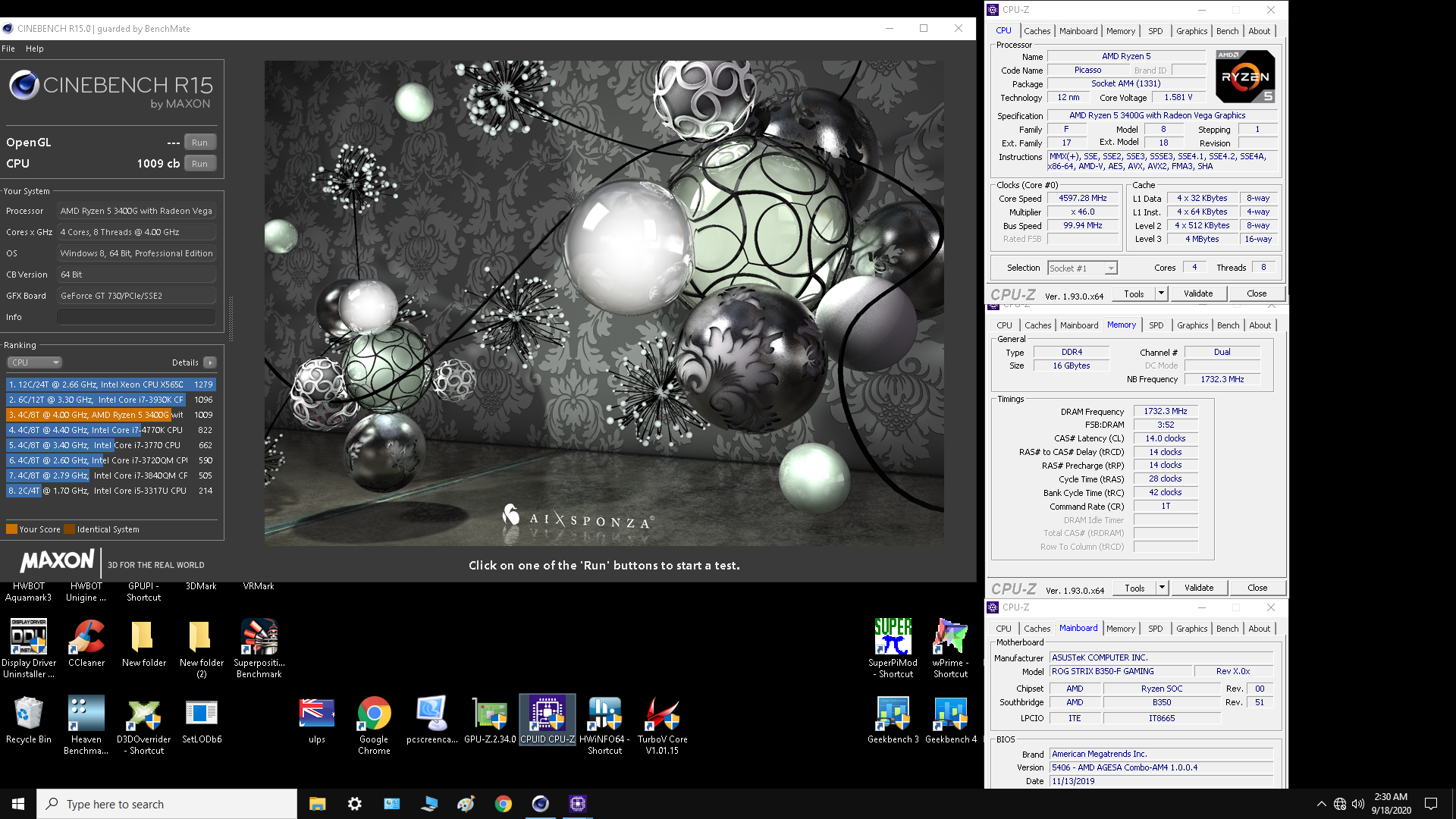Open the volume control in system tray
Image resolution: width=1456 pixels, height=819 pixels.
(x=1357, y=804)
